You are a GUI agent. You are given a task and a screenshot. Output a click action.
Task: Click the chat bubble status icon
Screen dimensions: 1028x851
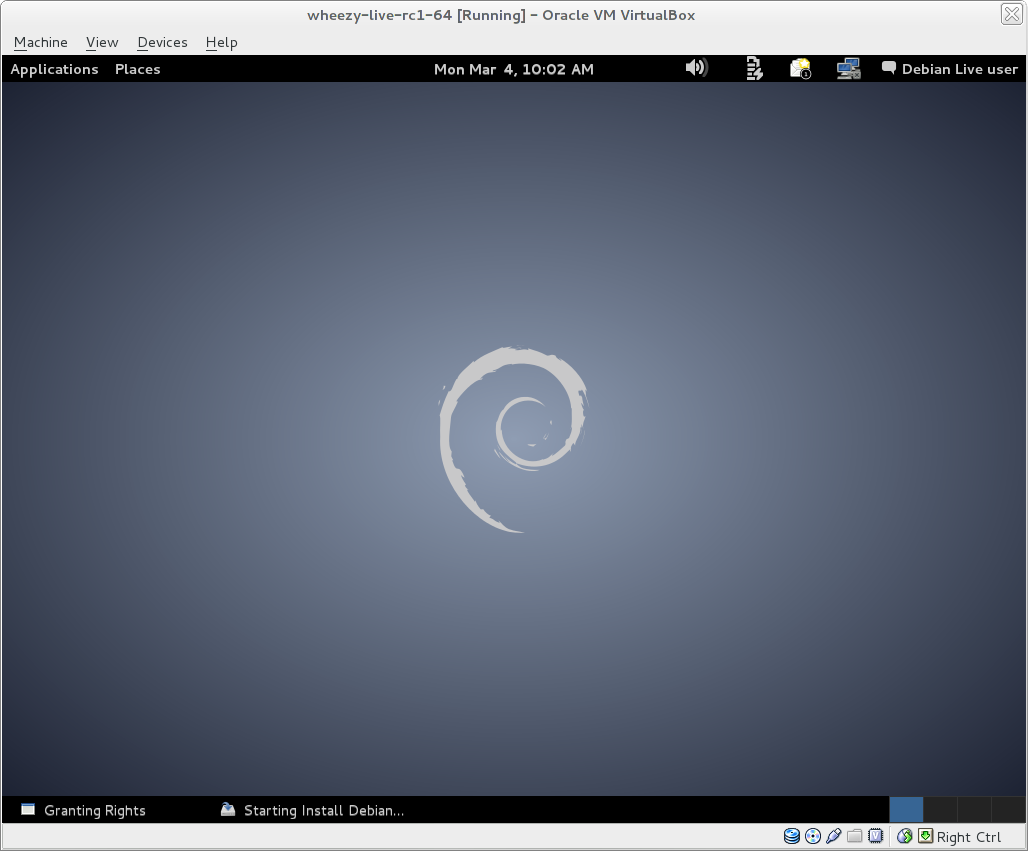[x=888, y=68]
